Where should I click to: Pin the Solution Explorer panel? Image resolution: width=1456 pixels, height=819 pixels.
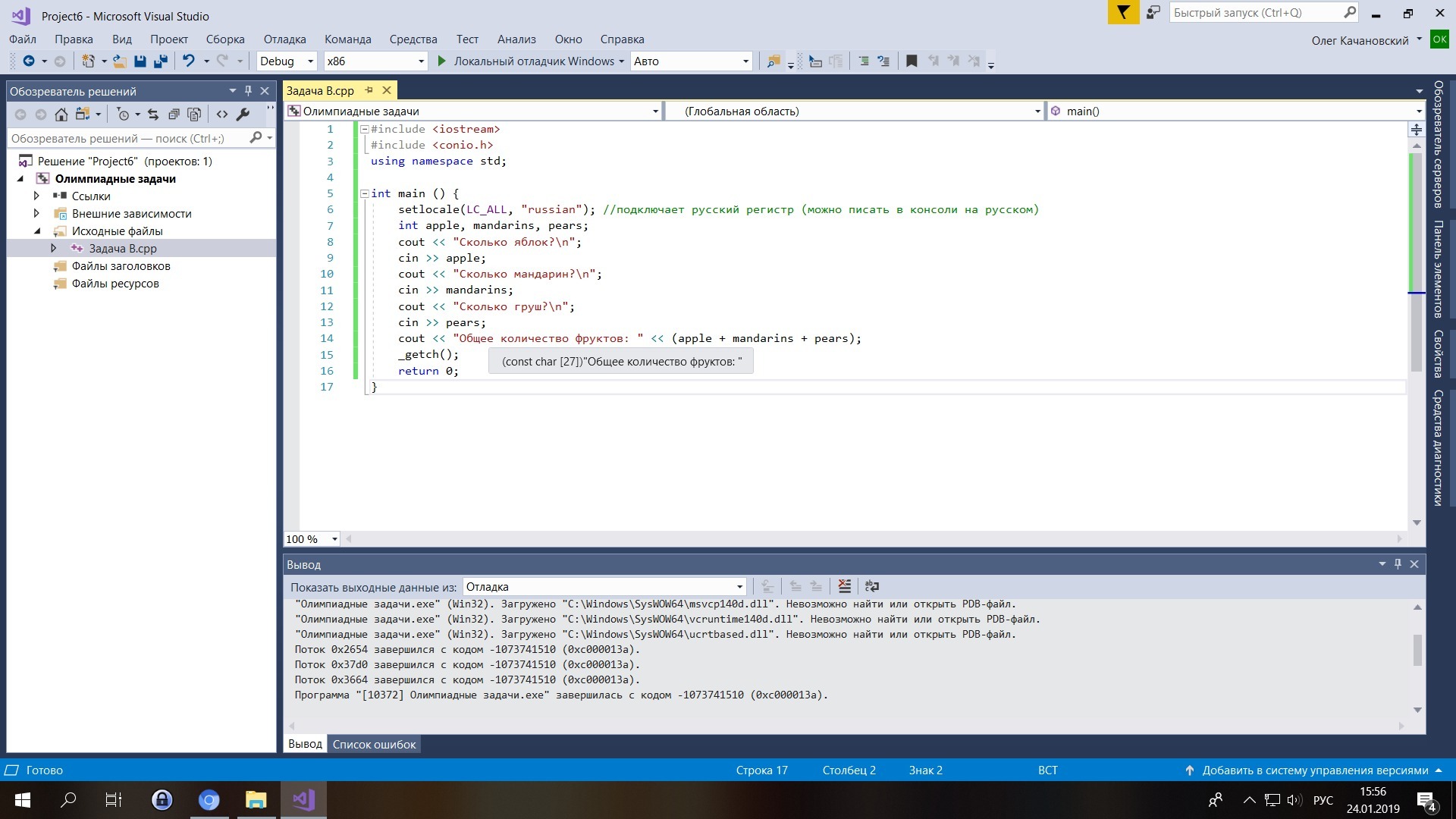pyautogui.click(x=248, y=91)
